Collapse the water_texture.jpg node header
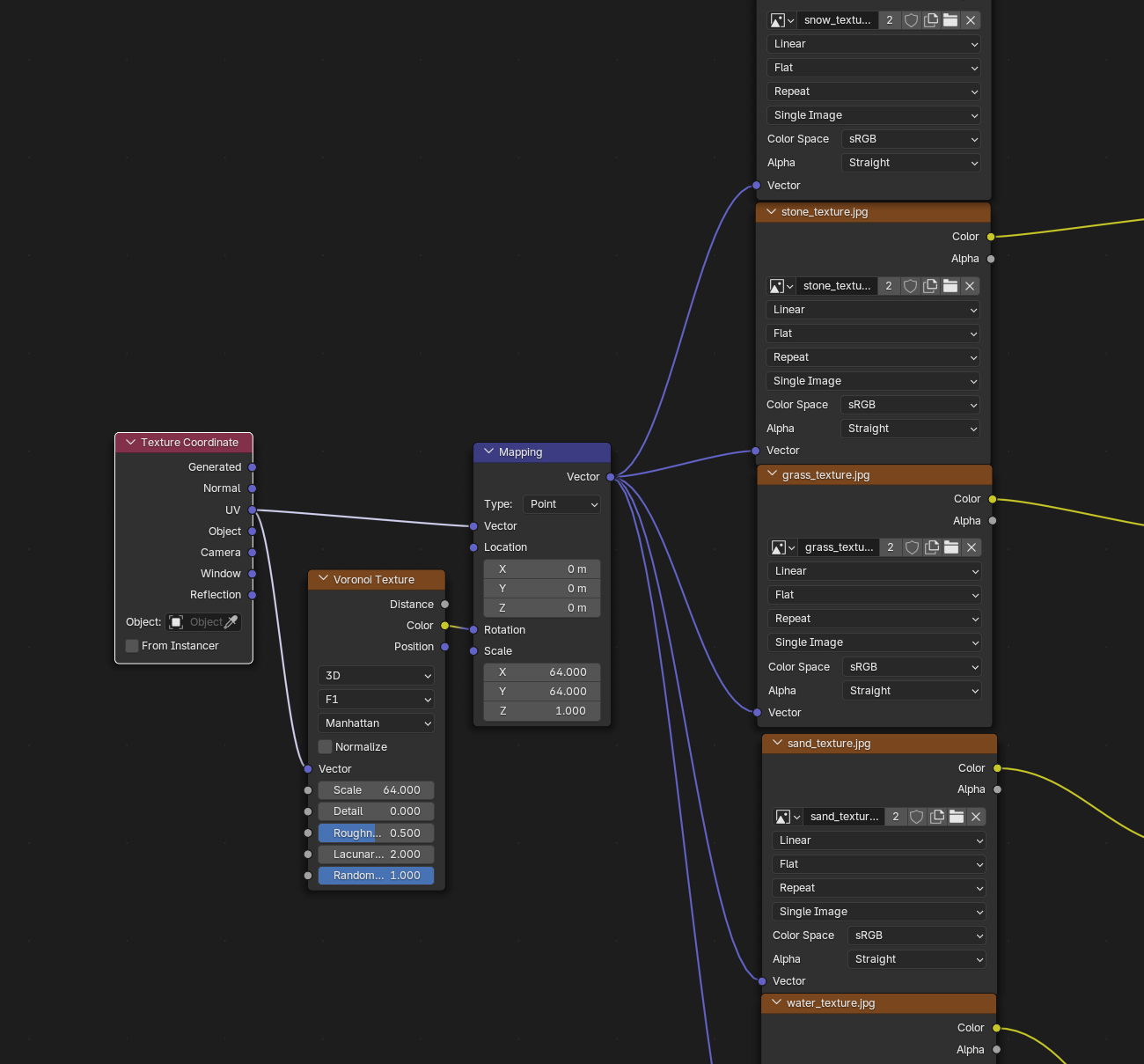Viewport: 1144px width, 1064px height. (777, 1002)
